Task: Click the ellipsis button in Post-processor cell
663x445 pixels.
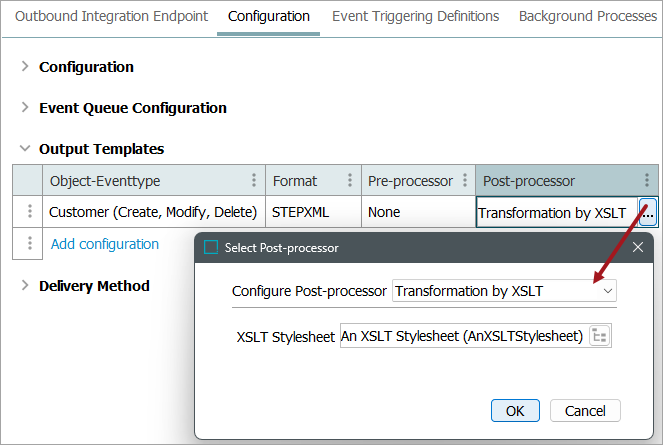Action: (x=648, y=212)
